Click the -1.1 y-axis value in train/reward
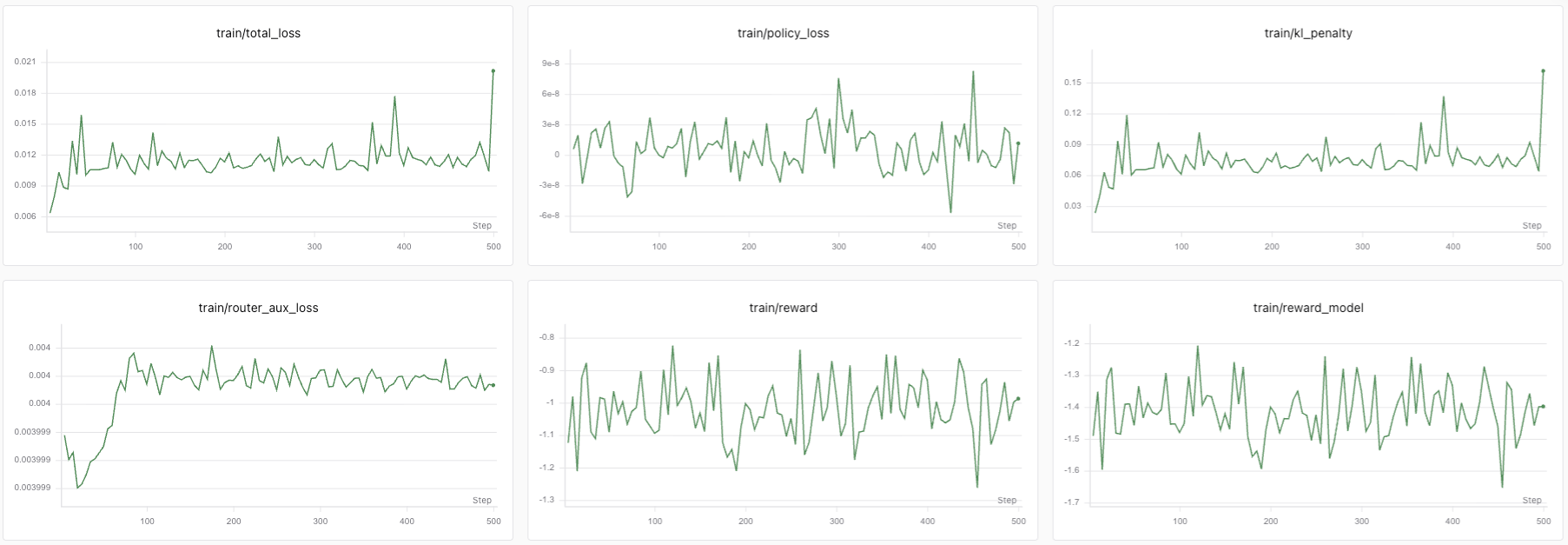Viewport: 1568px width, 545px height. click(x=546, y=435)
